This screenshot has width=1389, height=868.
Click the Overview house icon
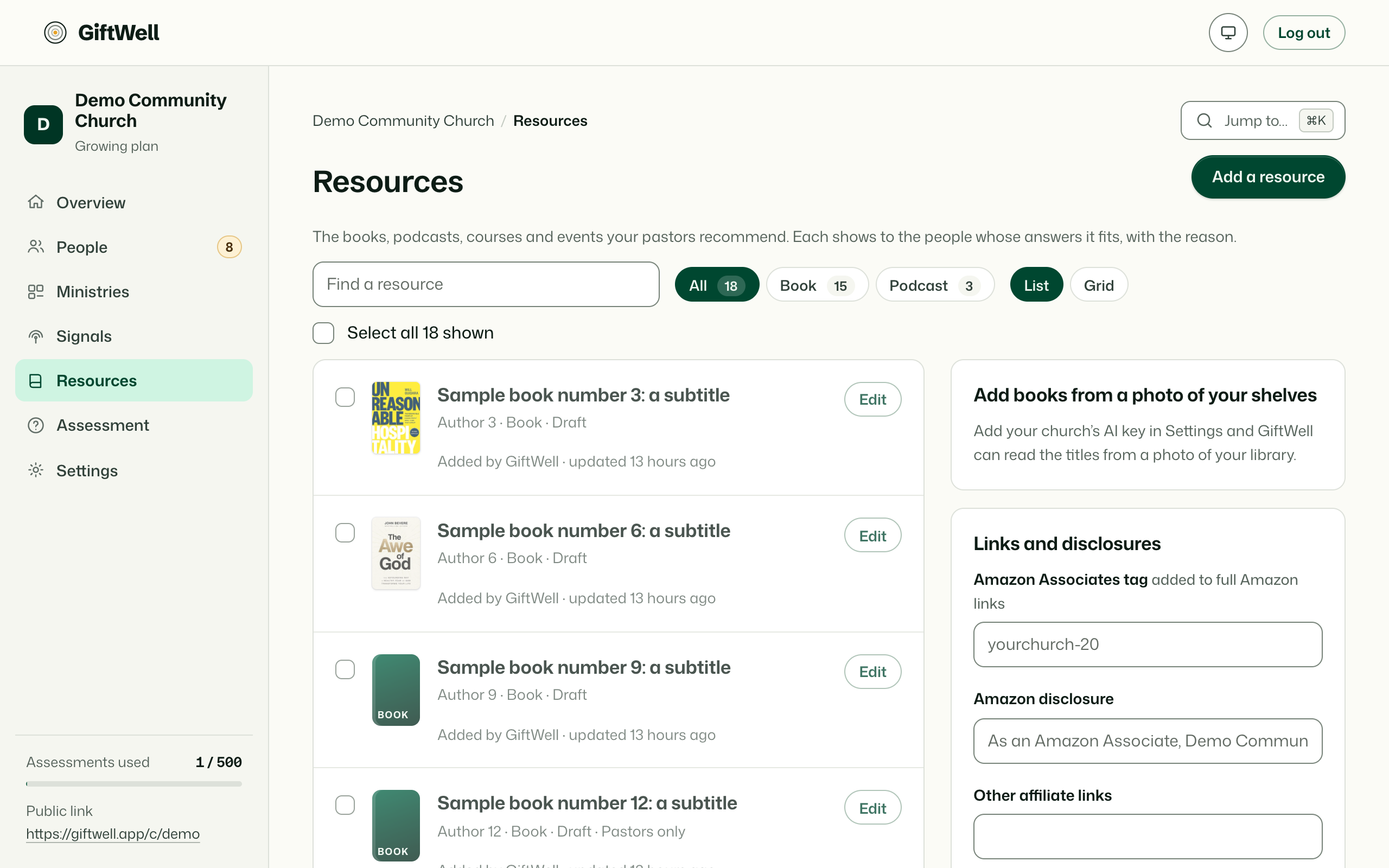point(36,202)
